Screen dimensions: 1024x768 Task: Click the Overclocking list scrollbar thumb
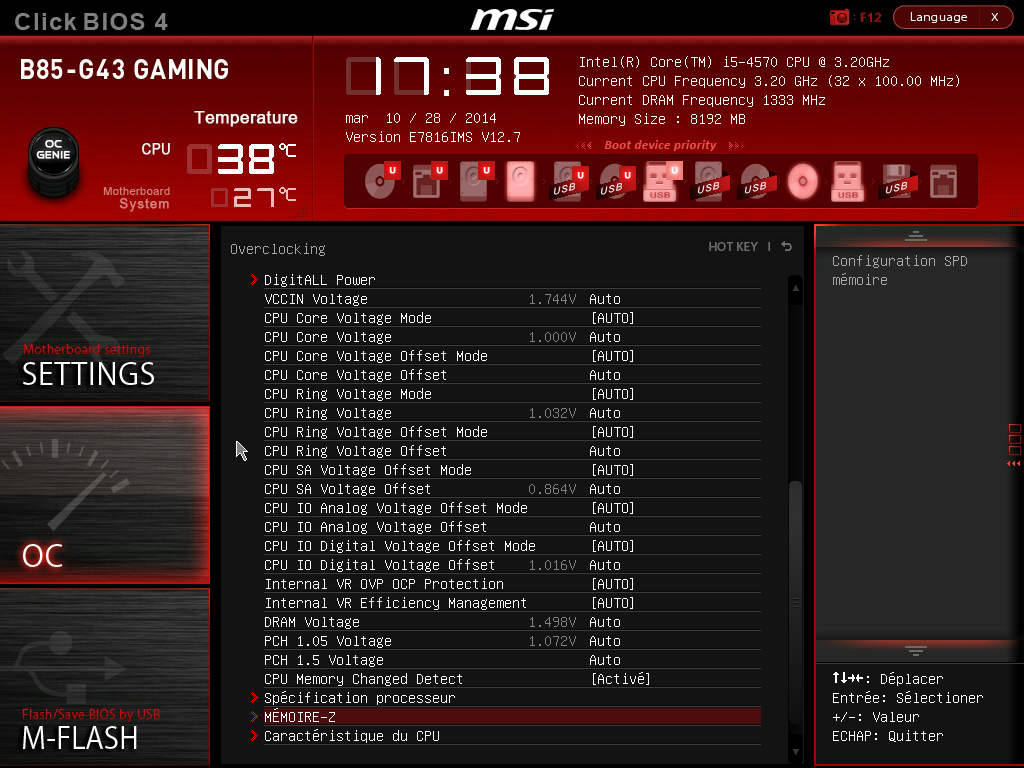(795, 601)
